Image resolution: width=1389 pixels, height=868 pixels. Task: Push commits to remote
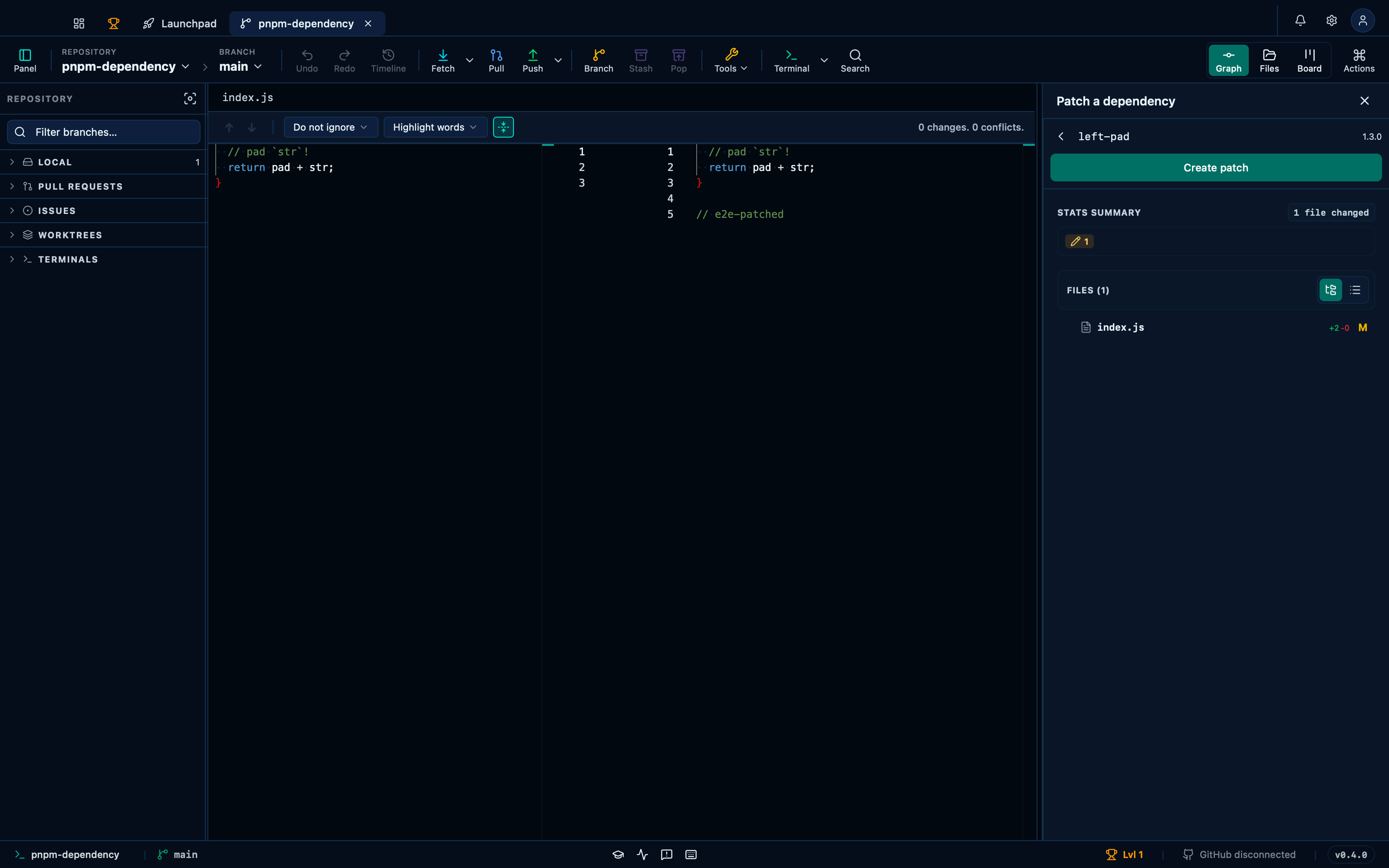533,60
